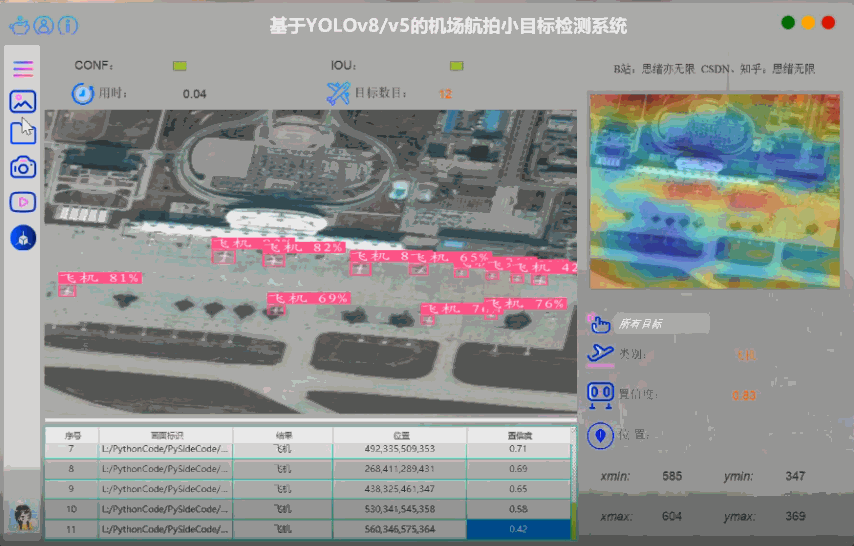Select position cell 560,346,575,364

pyautogui.click(x=400, y=529)
